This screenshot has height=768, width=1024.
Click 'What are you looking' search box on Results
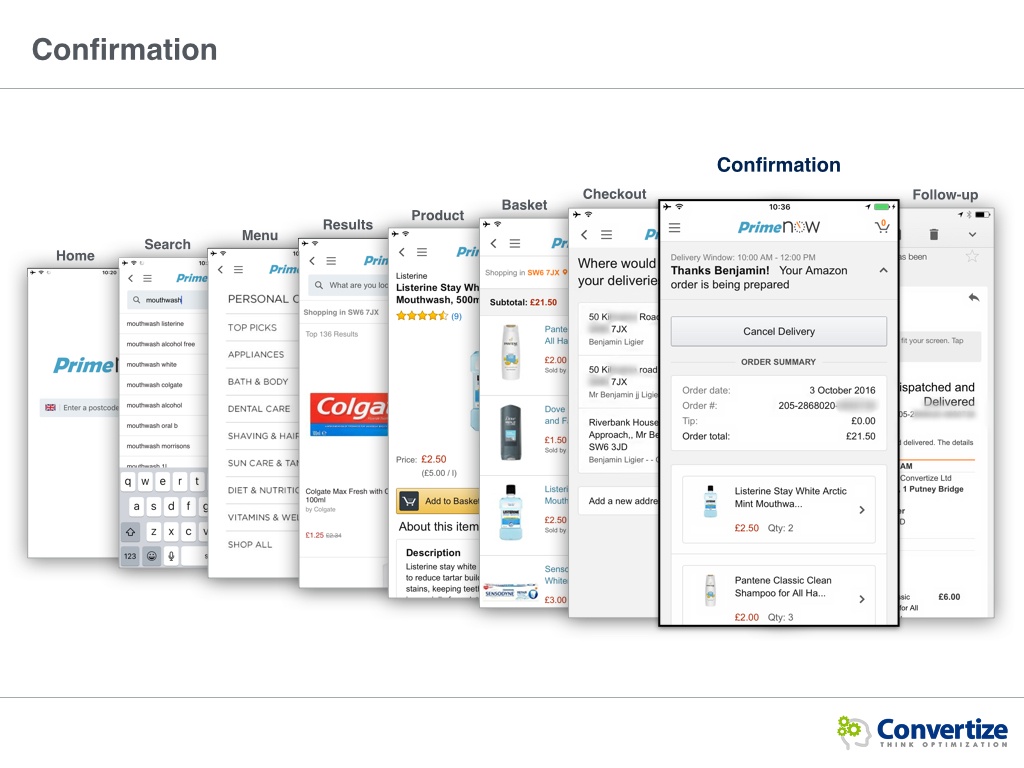coord(348,285)
